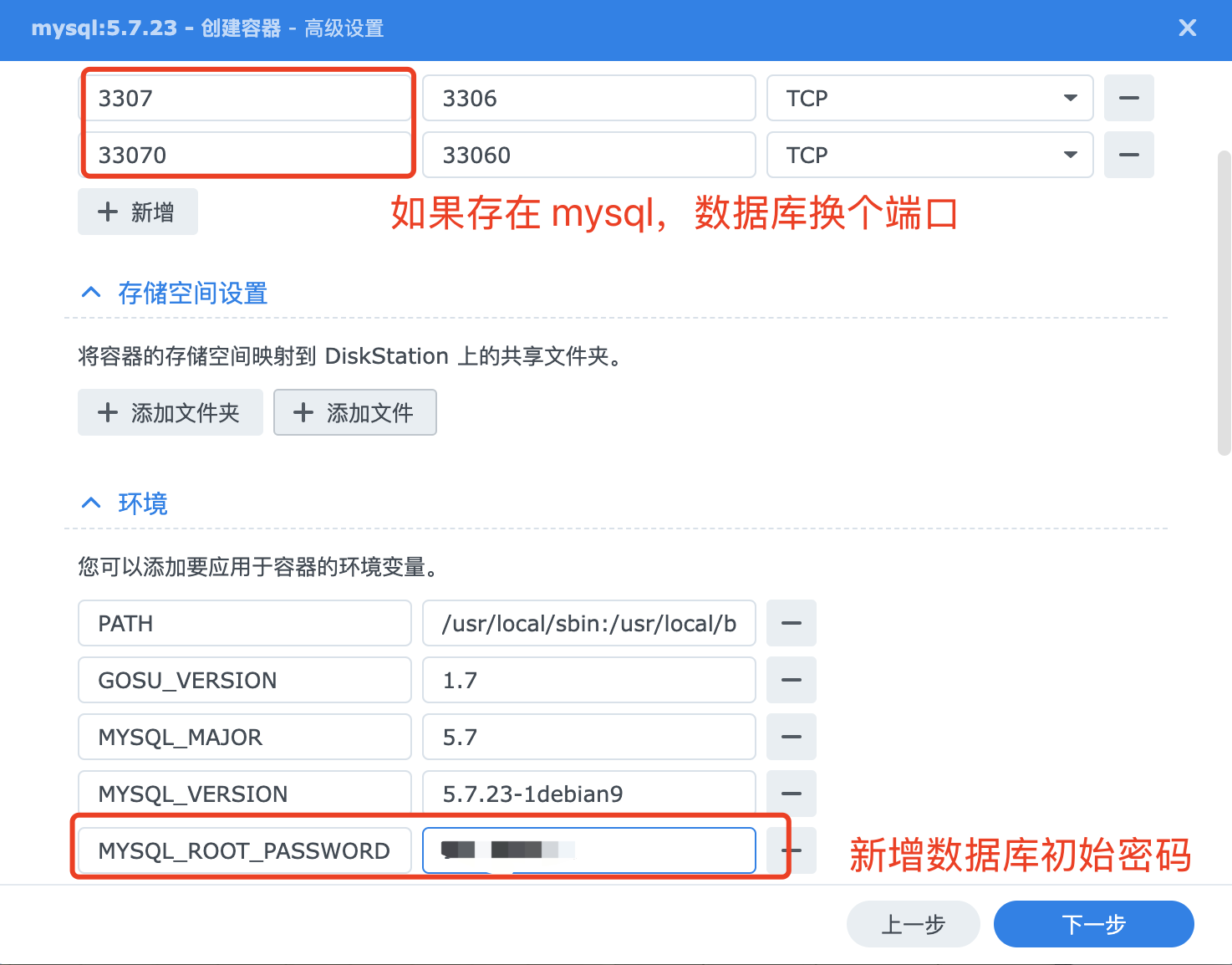Delete the MYSQL_ROOT_PASSWORD variable row
This screenshot has height=965, width=1232.
[792, 850]
